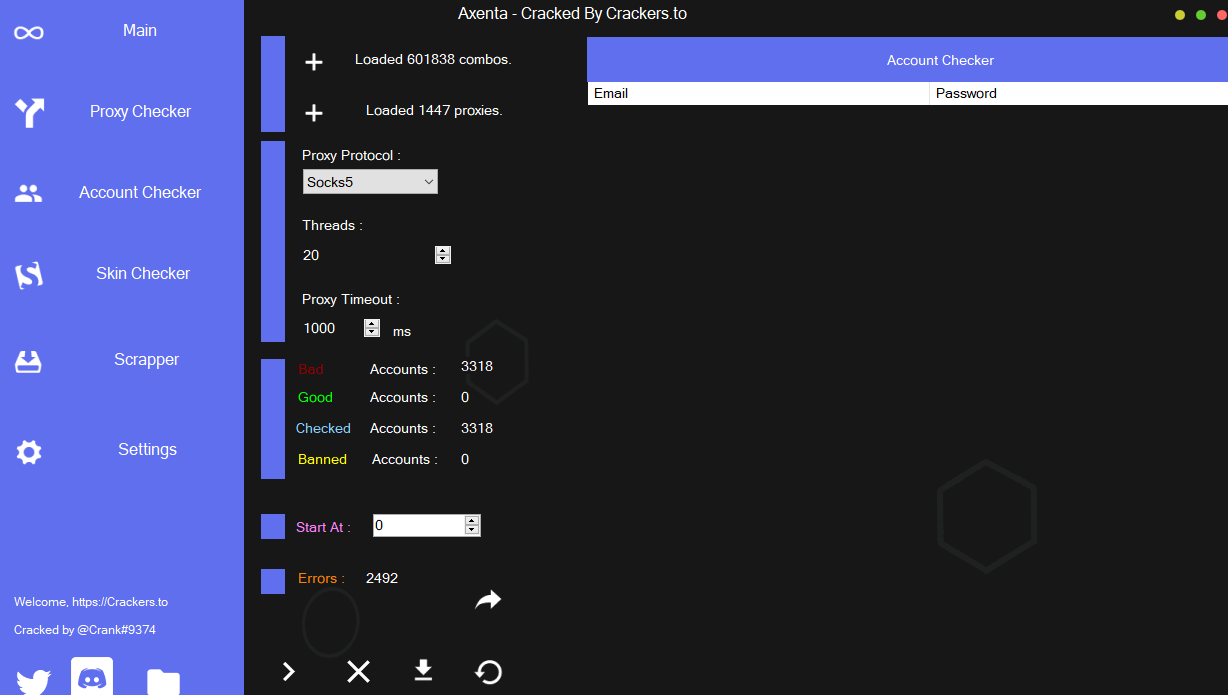The image size is (1228, 695).
Task: Select the Account Checker people icon
Action: (29, 193)
